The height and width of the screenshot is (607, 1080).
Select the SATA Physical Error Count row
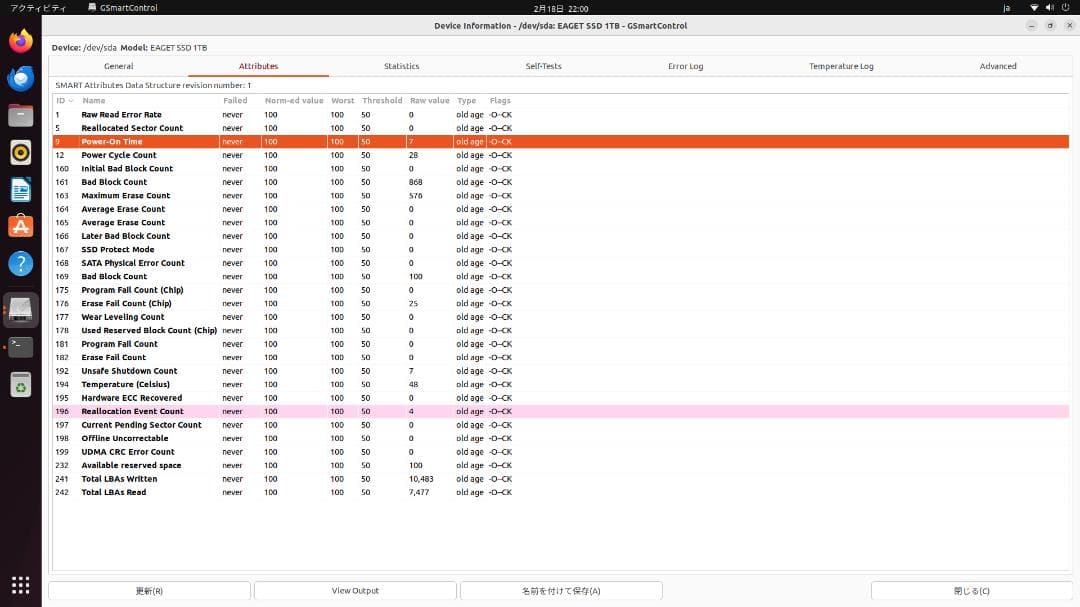(x=561, y=263)
